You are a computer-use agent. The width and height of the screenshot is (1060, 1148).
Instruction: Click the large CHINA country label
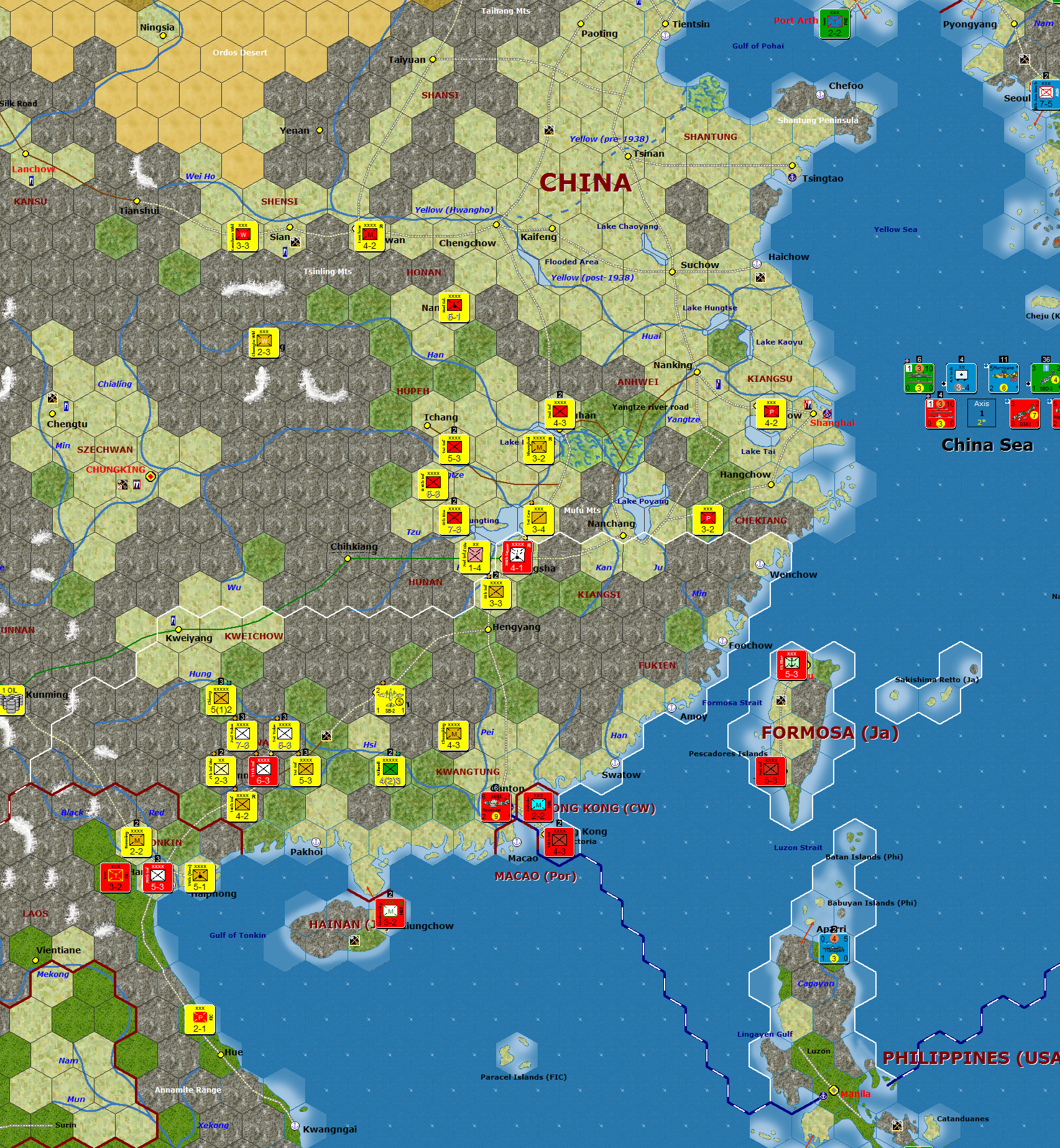pos(586,182)
